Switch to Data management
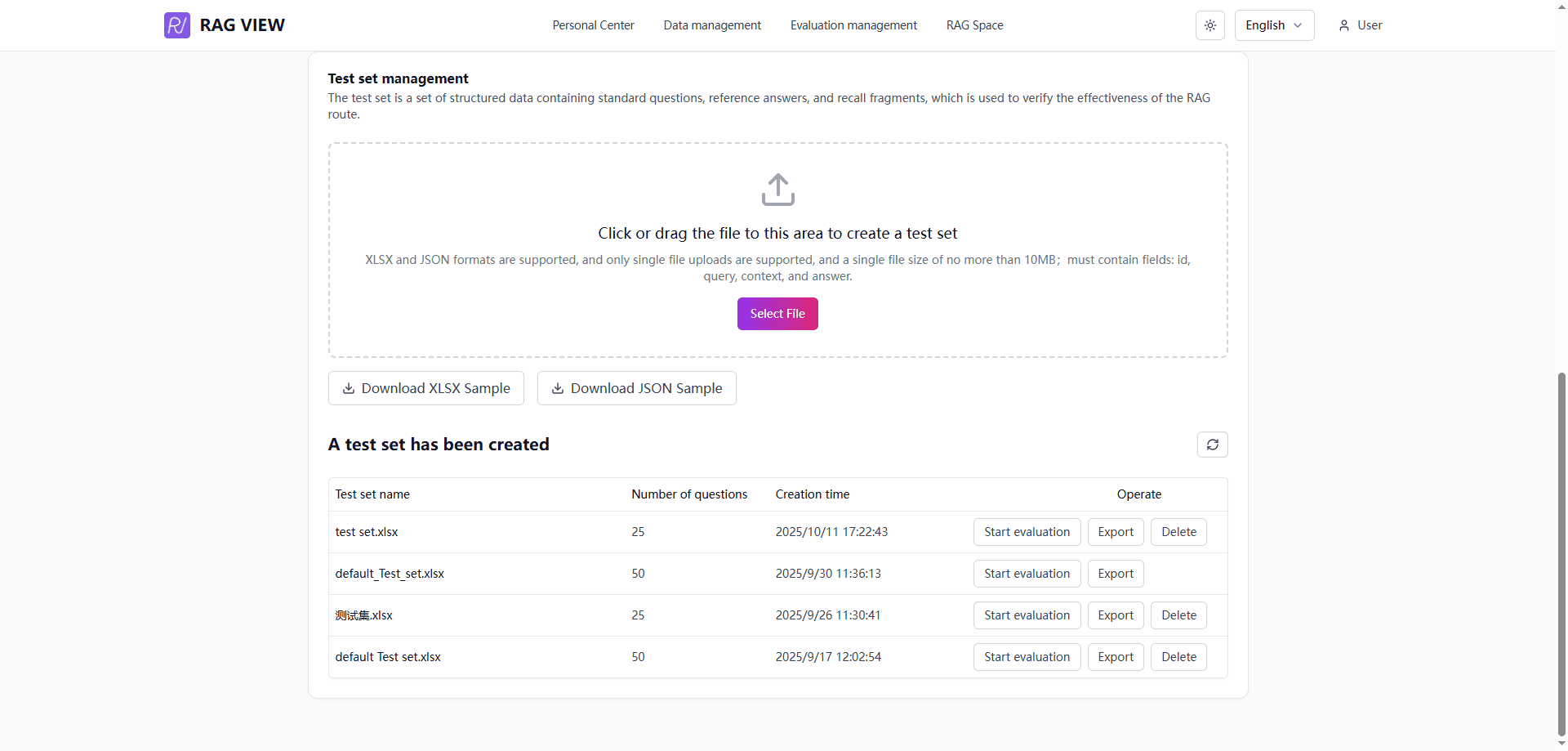 712,25
